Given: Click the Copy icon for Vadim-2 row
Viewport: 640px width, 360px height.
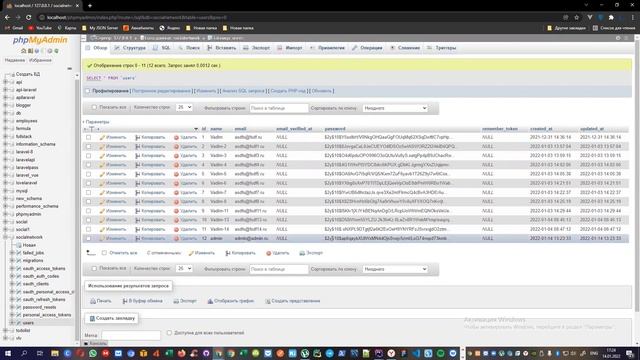Looking at the screenshot, I should point(138,147).
